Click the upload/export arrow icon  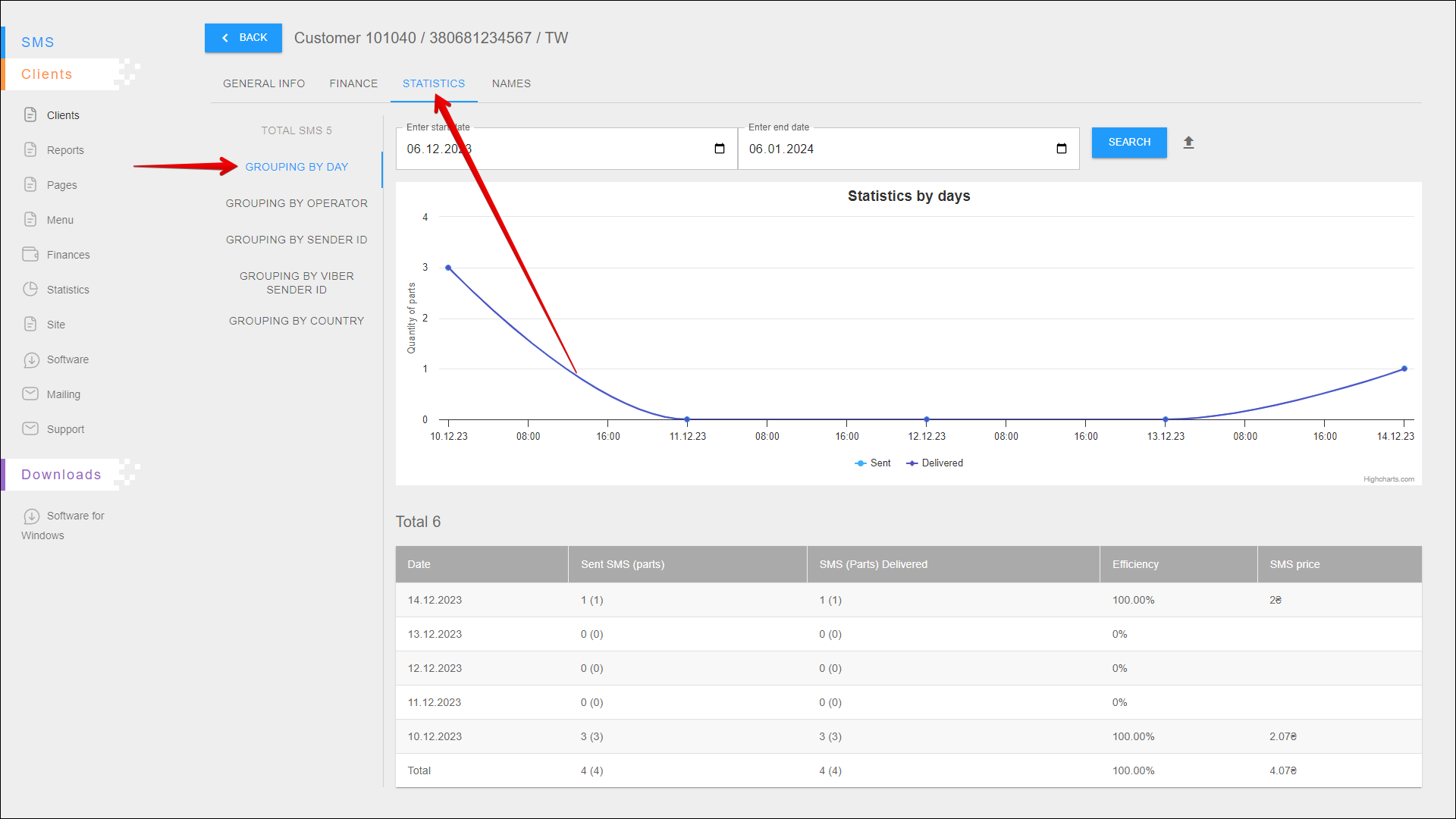1188,143
